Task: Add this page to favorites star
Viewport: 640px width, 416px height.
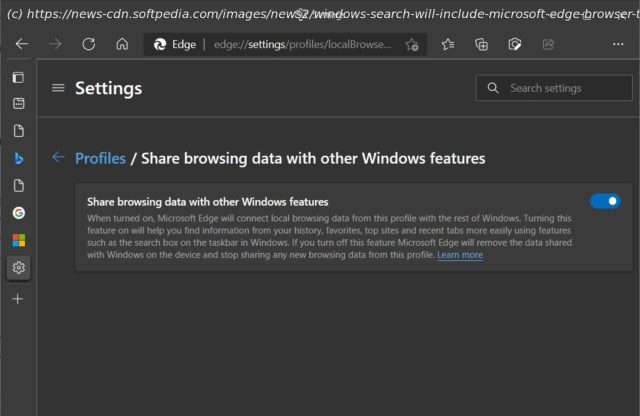Action: [x=412, y=44]
